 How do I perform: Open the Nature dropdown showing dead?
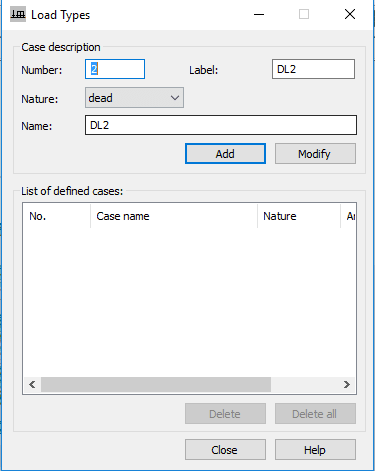click(x=134, y=98)
